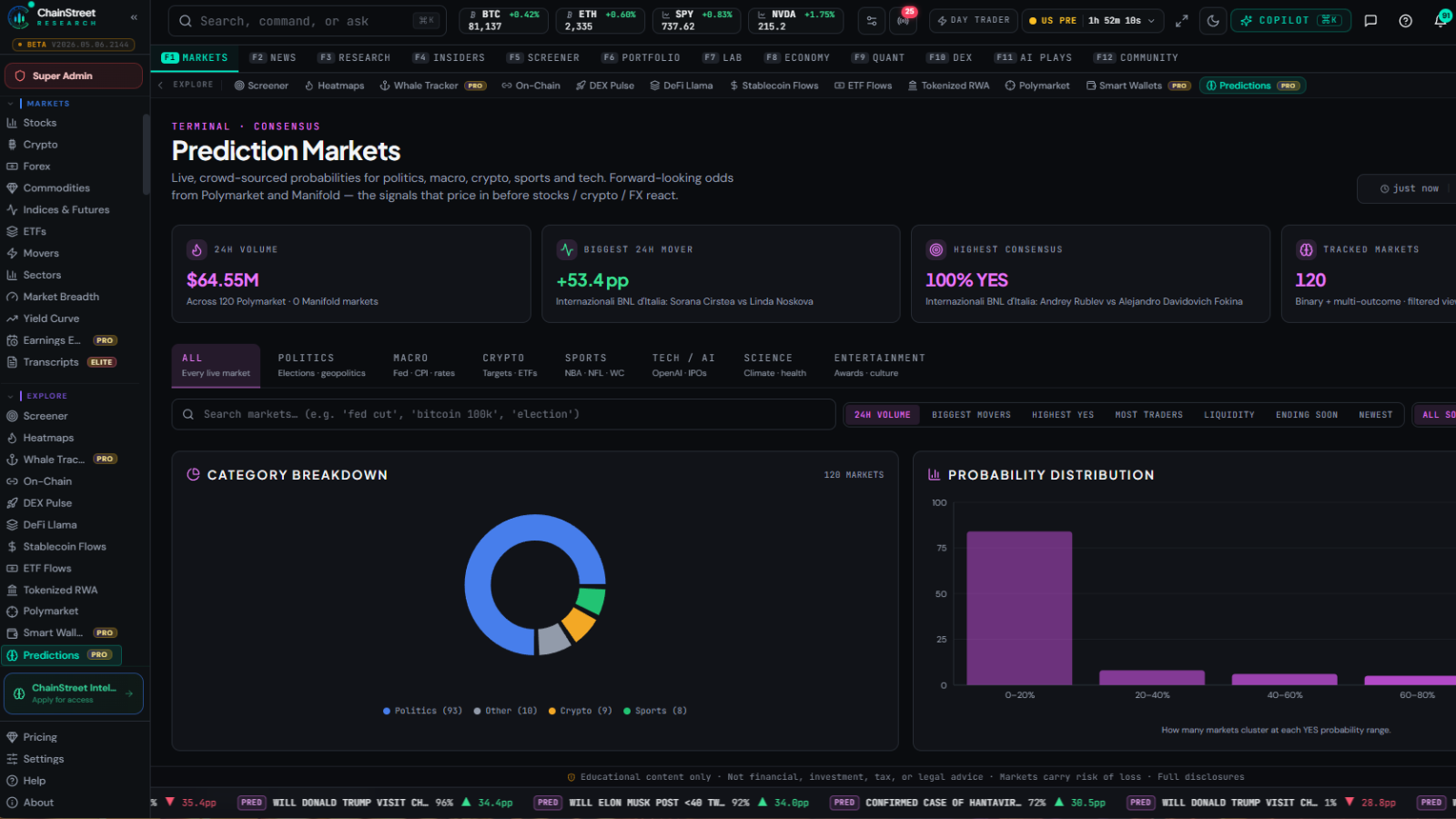Viewport: 1456px width, 819px height.
Task: Switch to the F9 Quant tab
Action: 878,57
